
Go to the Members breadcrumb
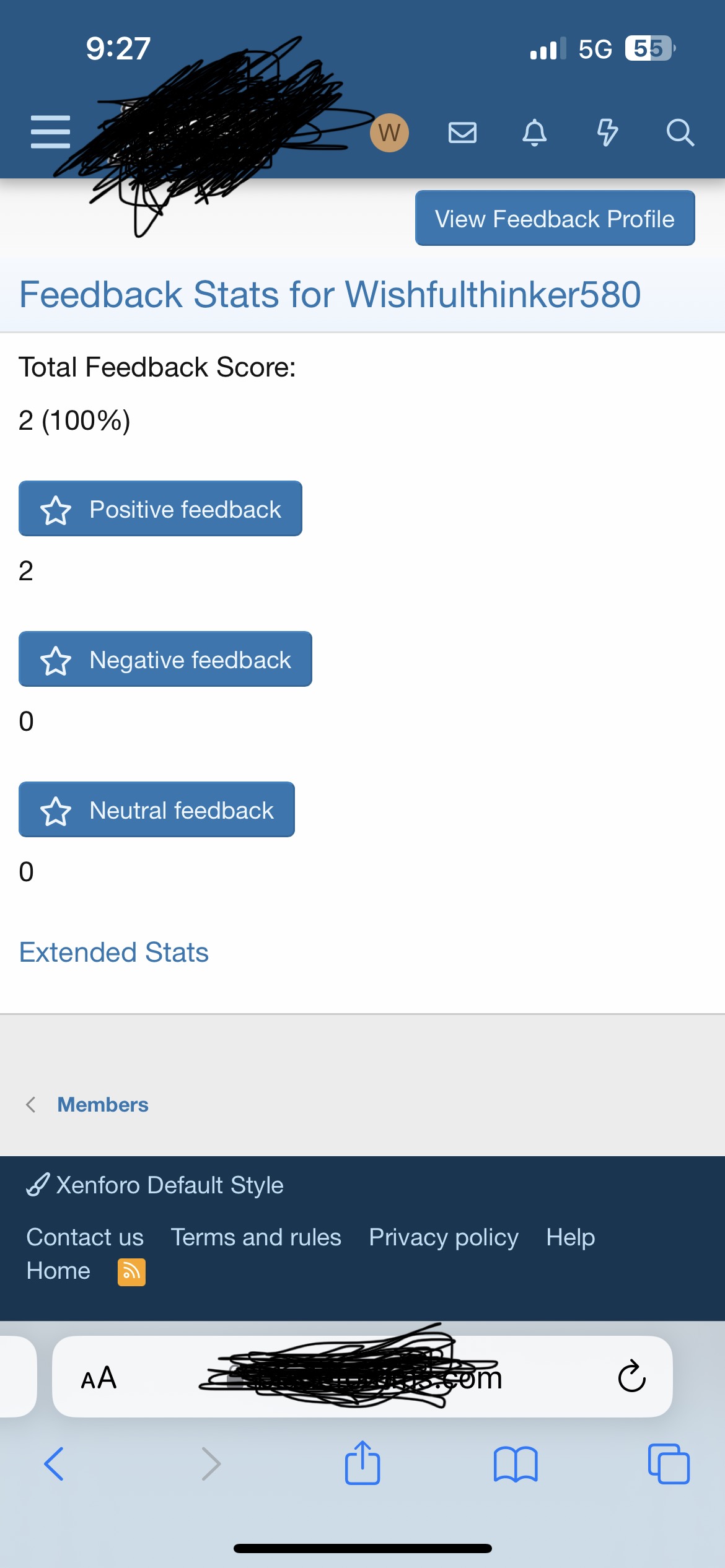103,1105
